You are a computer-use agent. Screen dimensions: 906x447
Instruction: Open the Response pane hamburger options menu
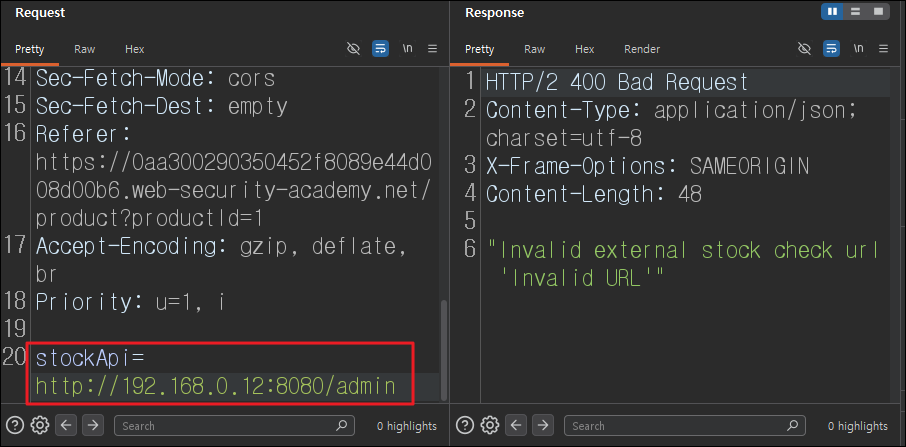point(883,49)
